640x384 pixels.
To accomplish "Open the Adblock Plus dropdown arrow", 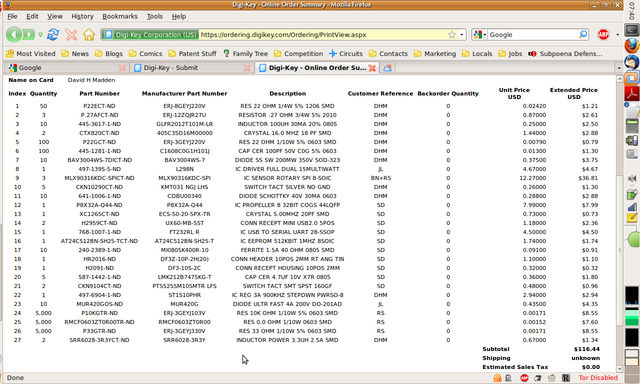I will click(x=617, y=35).
